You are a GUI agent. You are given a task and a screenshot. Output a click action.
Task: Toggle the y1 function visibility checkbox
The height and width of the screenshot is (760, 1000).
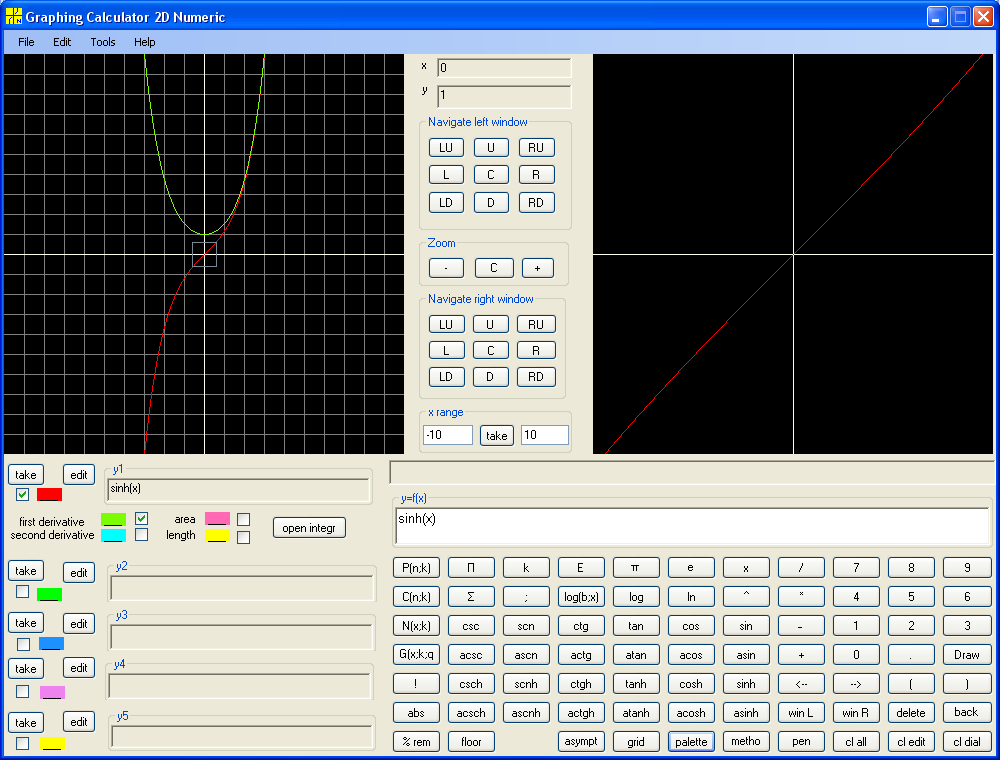22,494
